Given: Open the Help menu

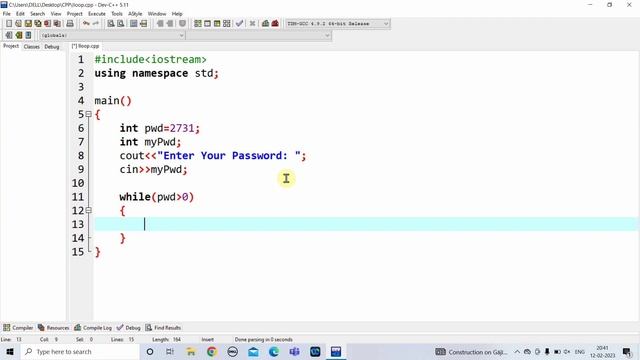Looking at the screenshot, I should click(x=177, y=14).
